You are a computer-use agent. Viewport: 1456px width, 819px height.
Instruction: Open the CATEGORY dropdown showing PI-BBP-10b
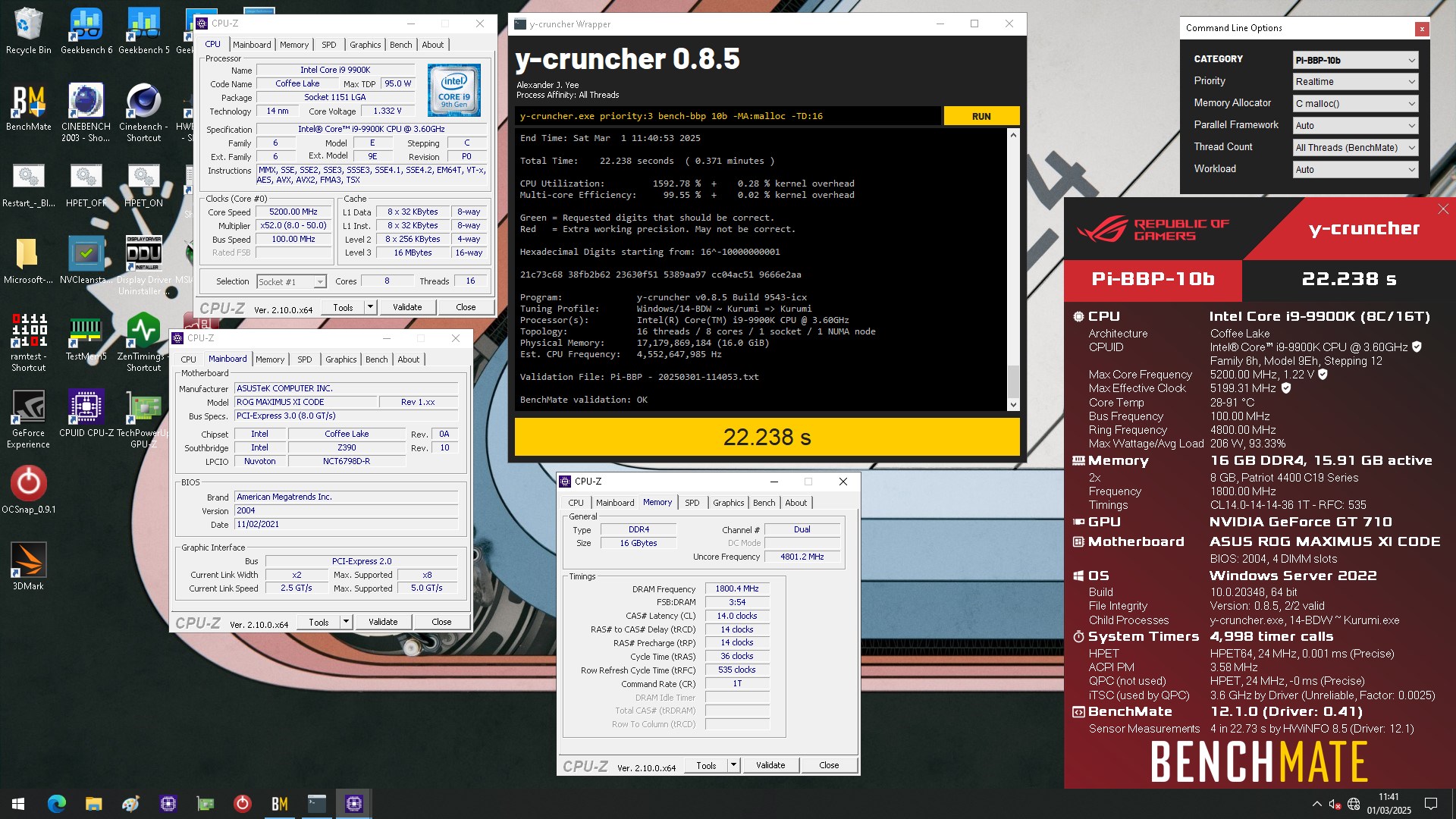(1355, 60)
